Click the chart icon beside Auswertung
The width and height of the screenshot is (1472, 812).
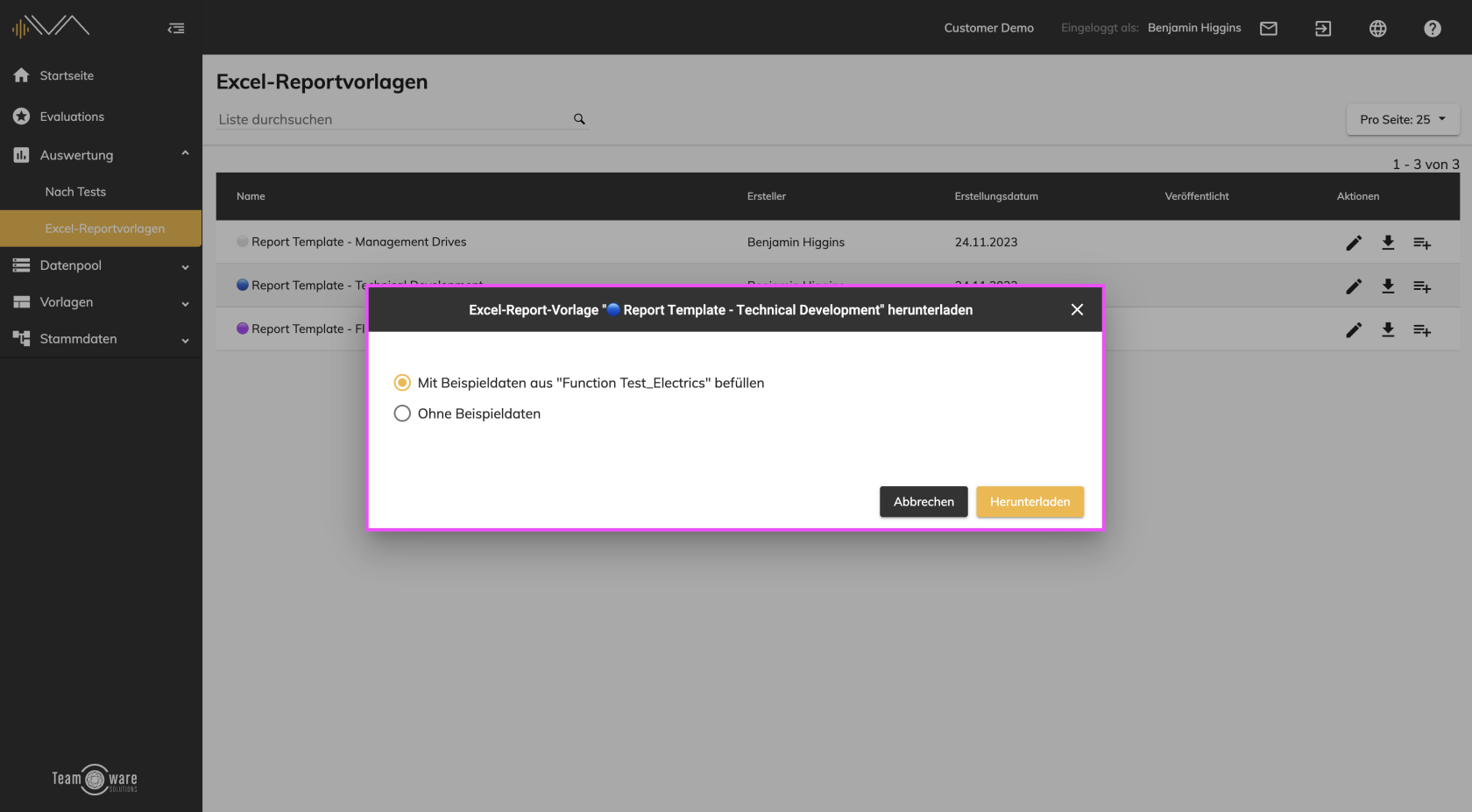coord(22,155)
